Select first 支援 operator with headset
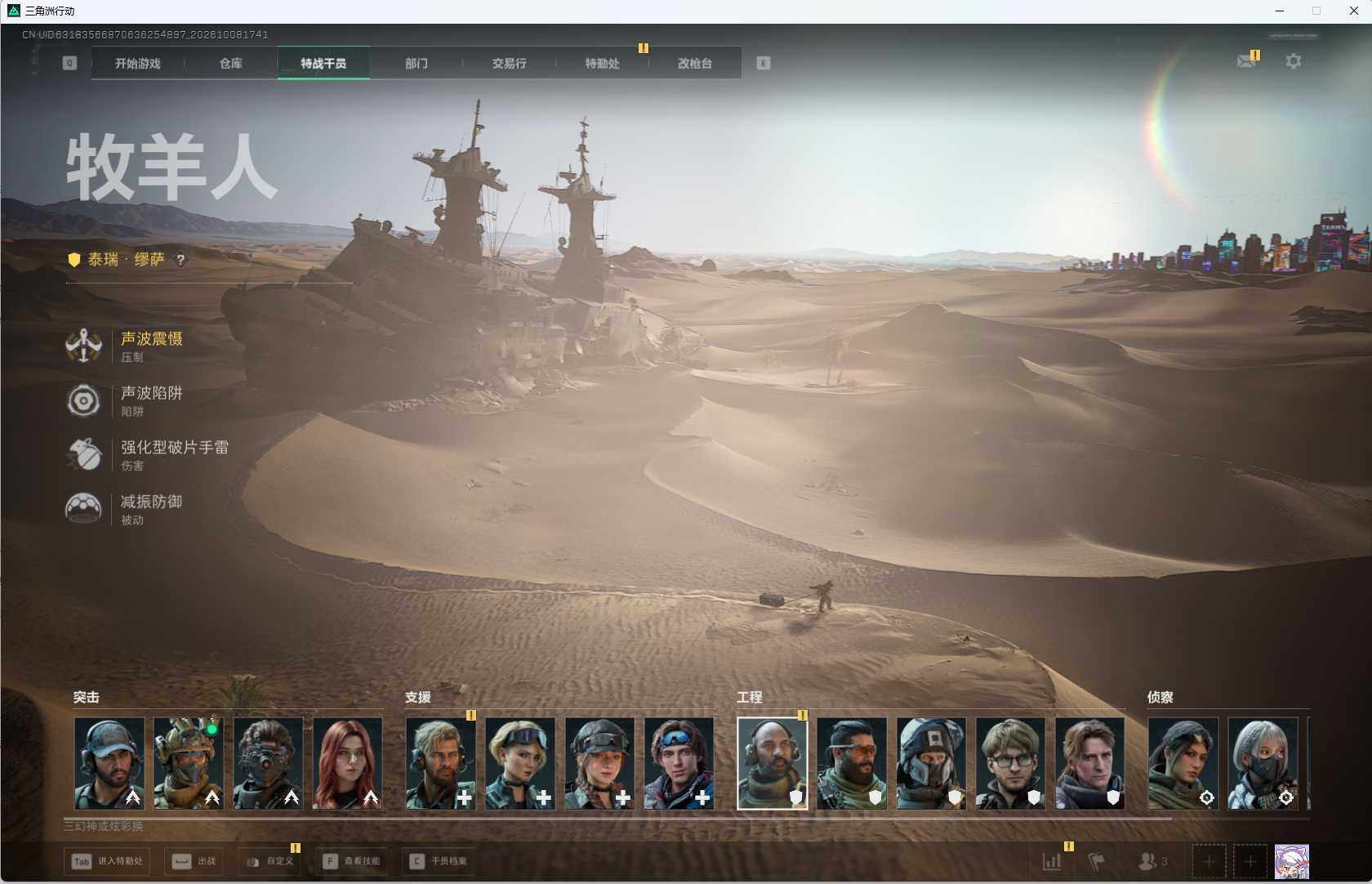This screenshot has width=1372, height=884. [441, 764]
